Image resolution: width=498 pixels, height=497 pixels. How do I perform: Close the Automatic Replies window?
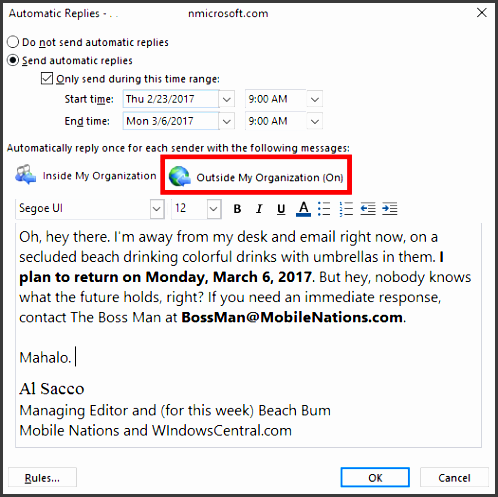(x=482, y=13)
